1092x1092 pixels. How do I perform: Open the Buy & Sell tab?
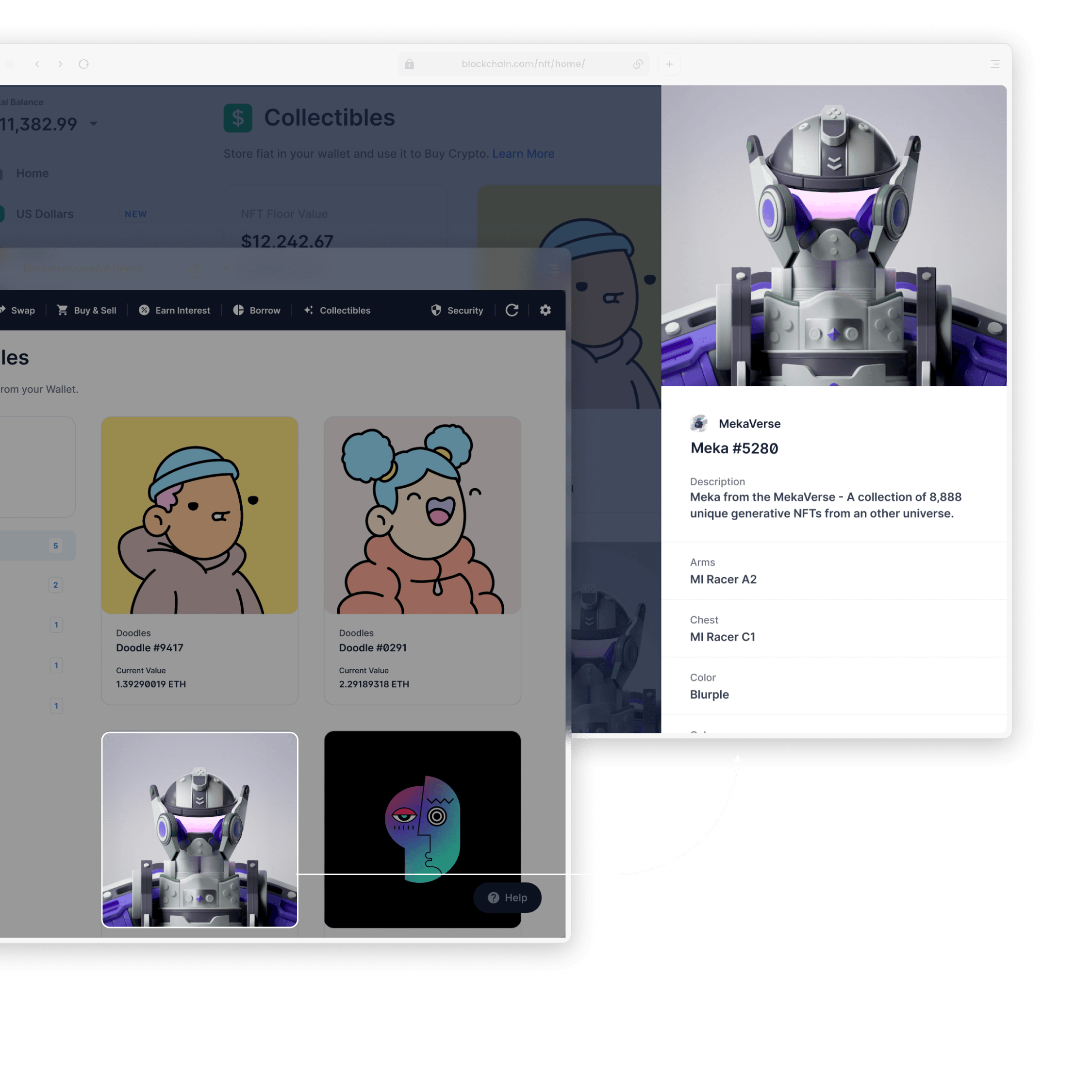click(86, 310)
